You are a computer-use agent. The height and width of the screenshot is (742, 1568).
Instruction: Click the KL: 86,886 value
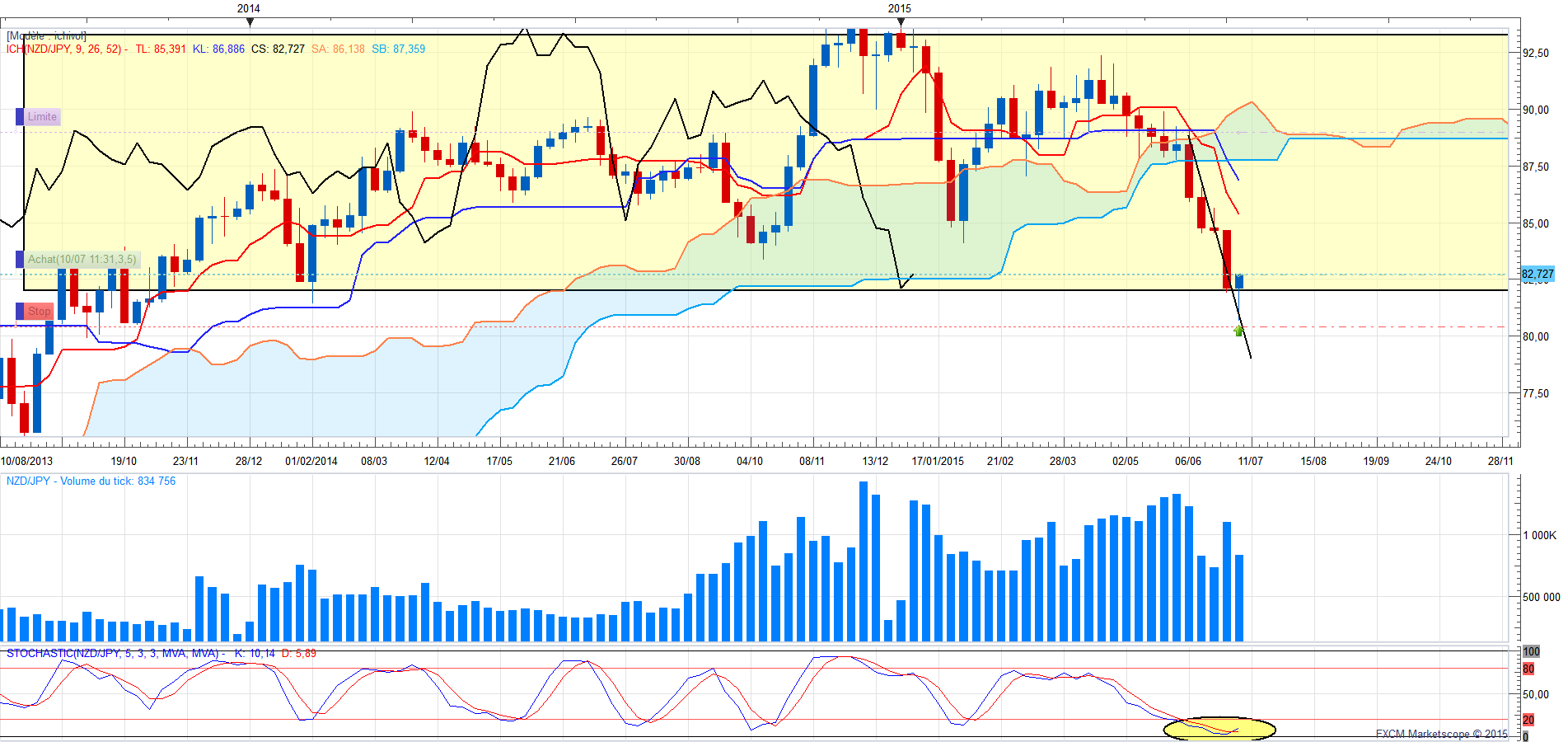[x=218, y=49]
